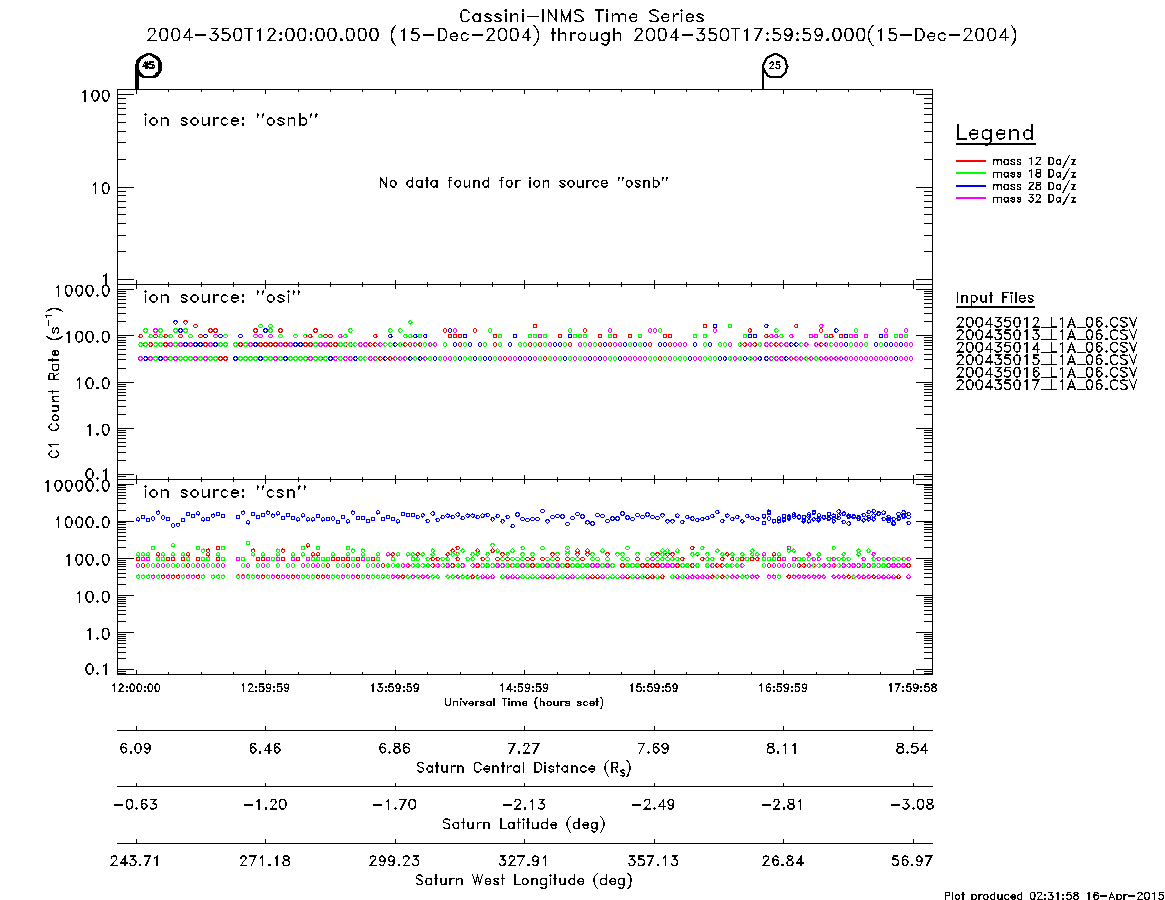Click the -1.70 latitude value
This screenshot has width=1165, height=900.
tap(395, 805)
